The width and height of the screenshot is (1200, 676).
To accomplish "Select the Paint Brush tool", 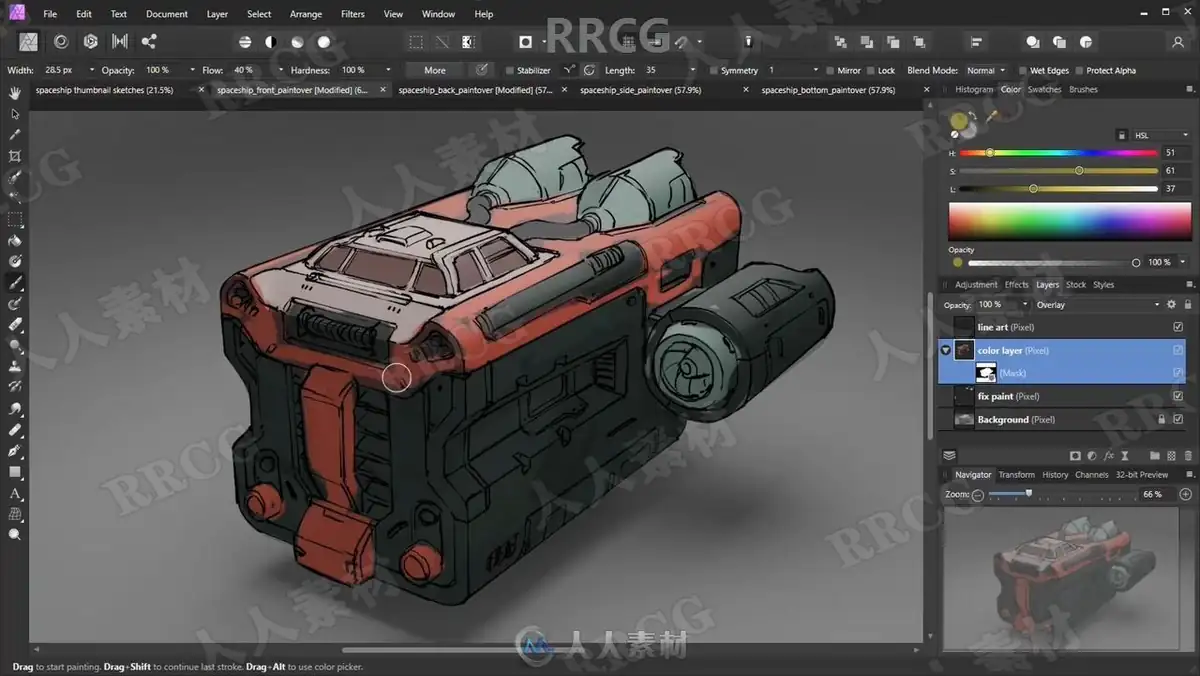I will click(x=15, y=283).
